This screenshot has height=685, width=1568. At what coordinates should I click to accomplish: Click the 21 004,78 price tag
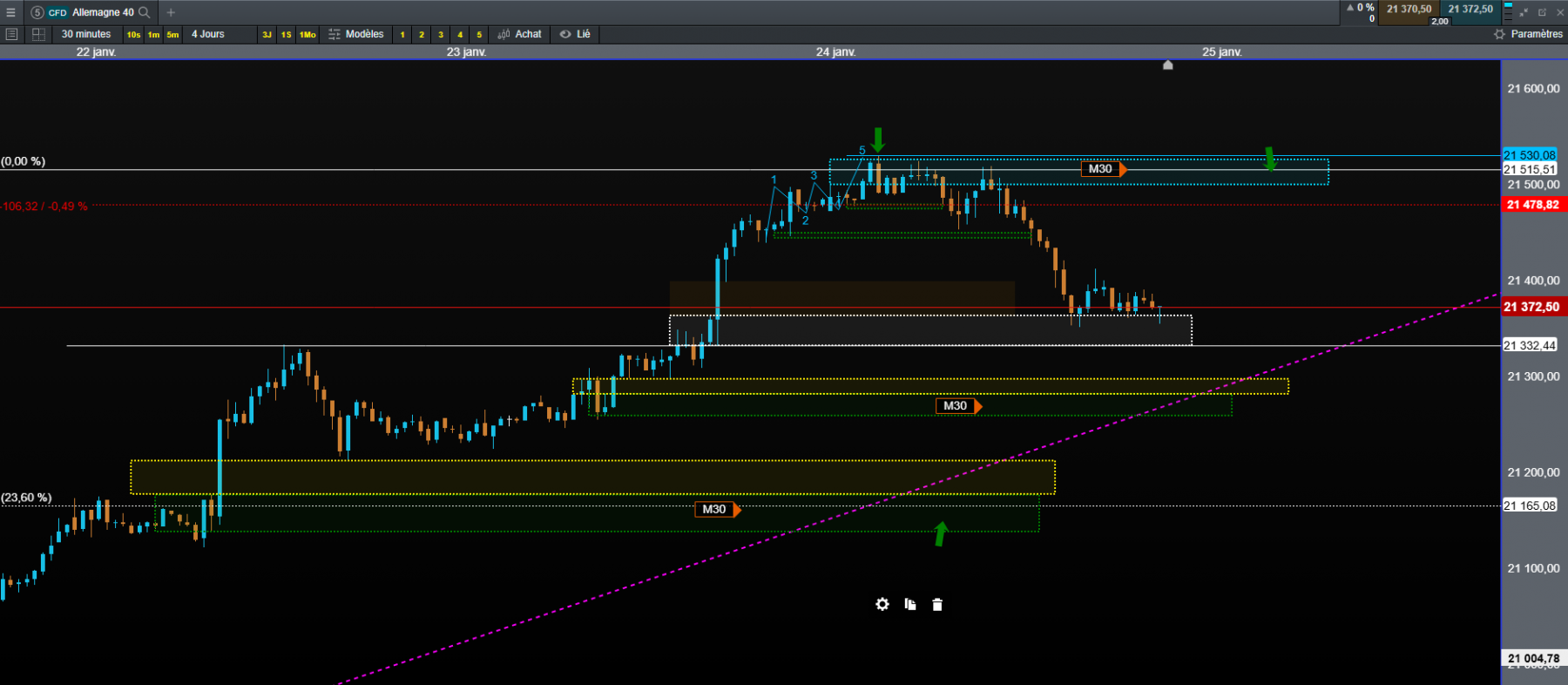tap(1533, 658)
